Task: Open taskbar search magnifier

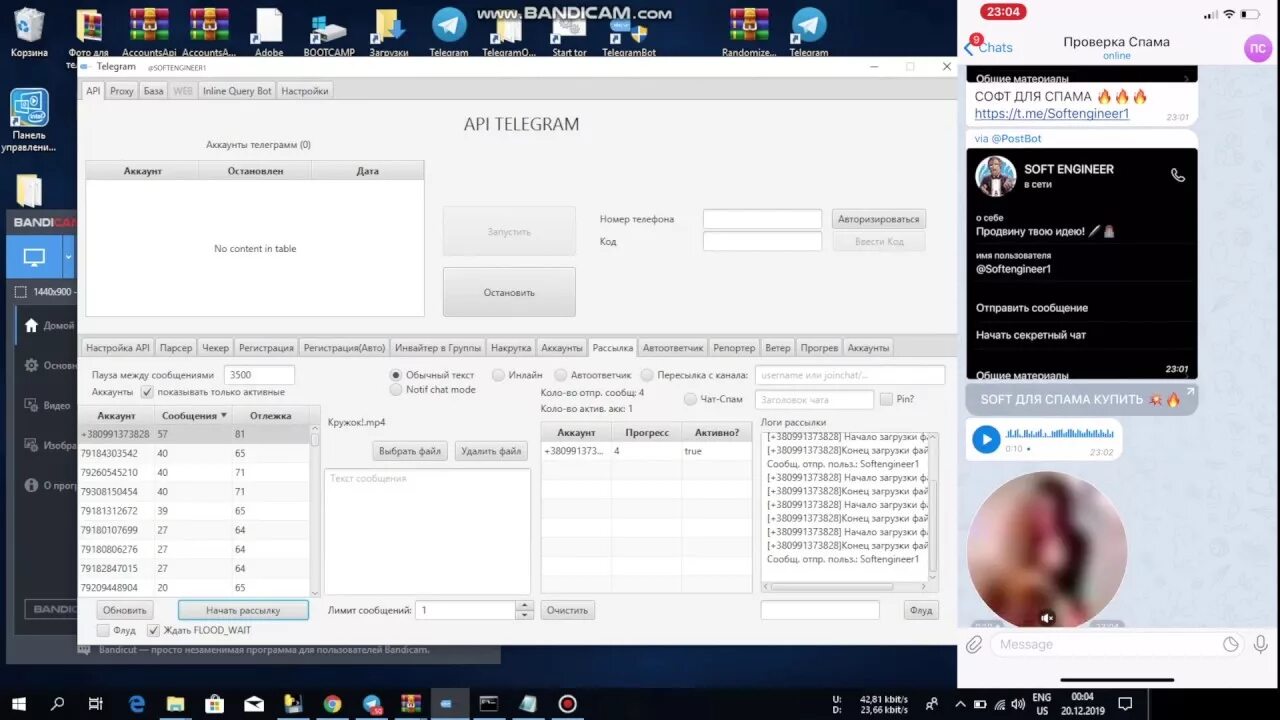Action: coord(57,704)
